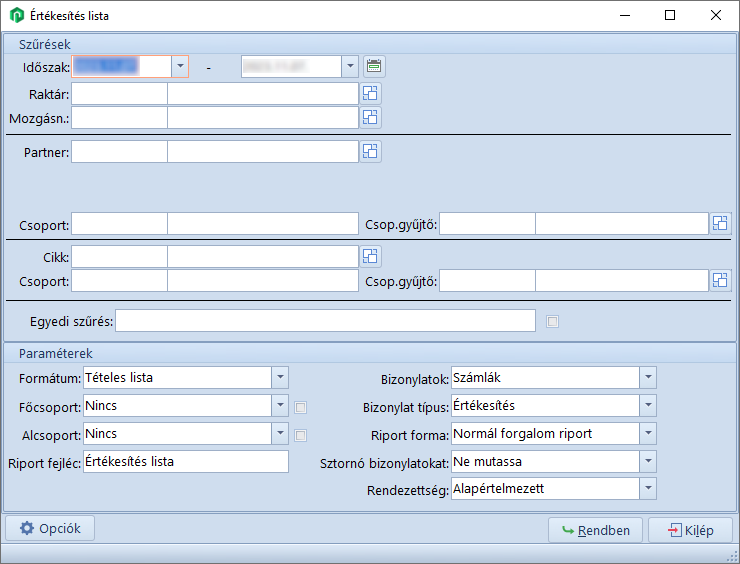Click the Partner lookup icon
The width and height of the screenshot is (740, 564).
tap(370, 152)
